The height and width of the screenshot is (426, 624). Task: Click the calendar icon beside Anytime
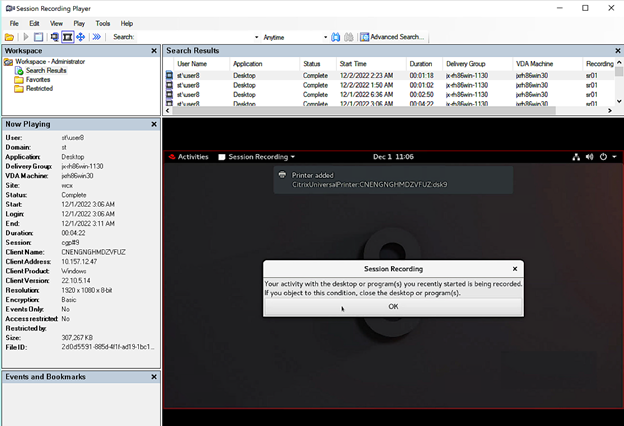[x=363, y=37]
